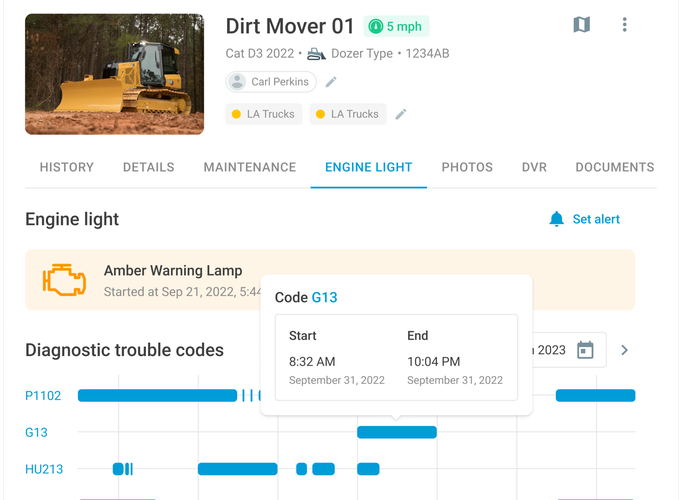The width and height of the screenshot is (682, 500).
Task: Select the rightmost P1102 timeline bar
Action: (x=595, y=396)
